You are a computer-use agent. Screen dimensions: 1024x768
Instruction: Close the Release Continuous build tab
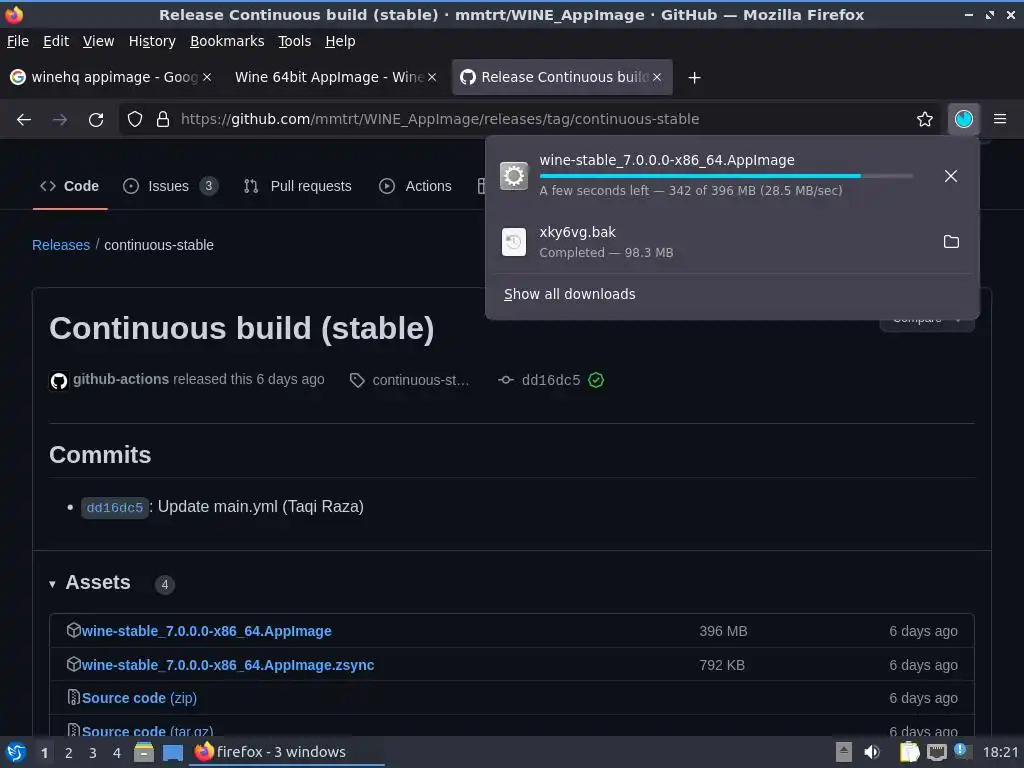[x=657, y=77]
